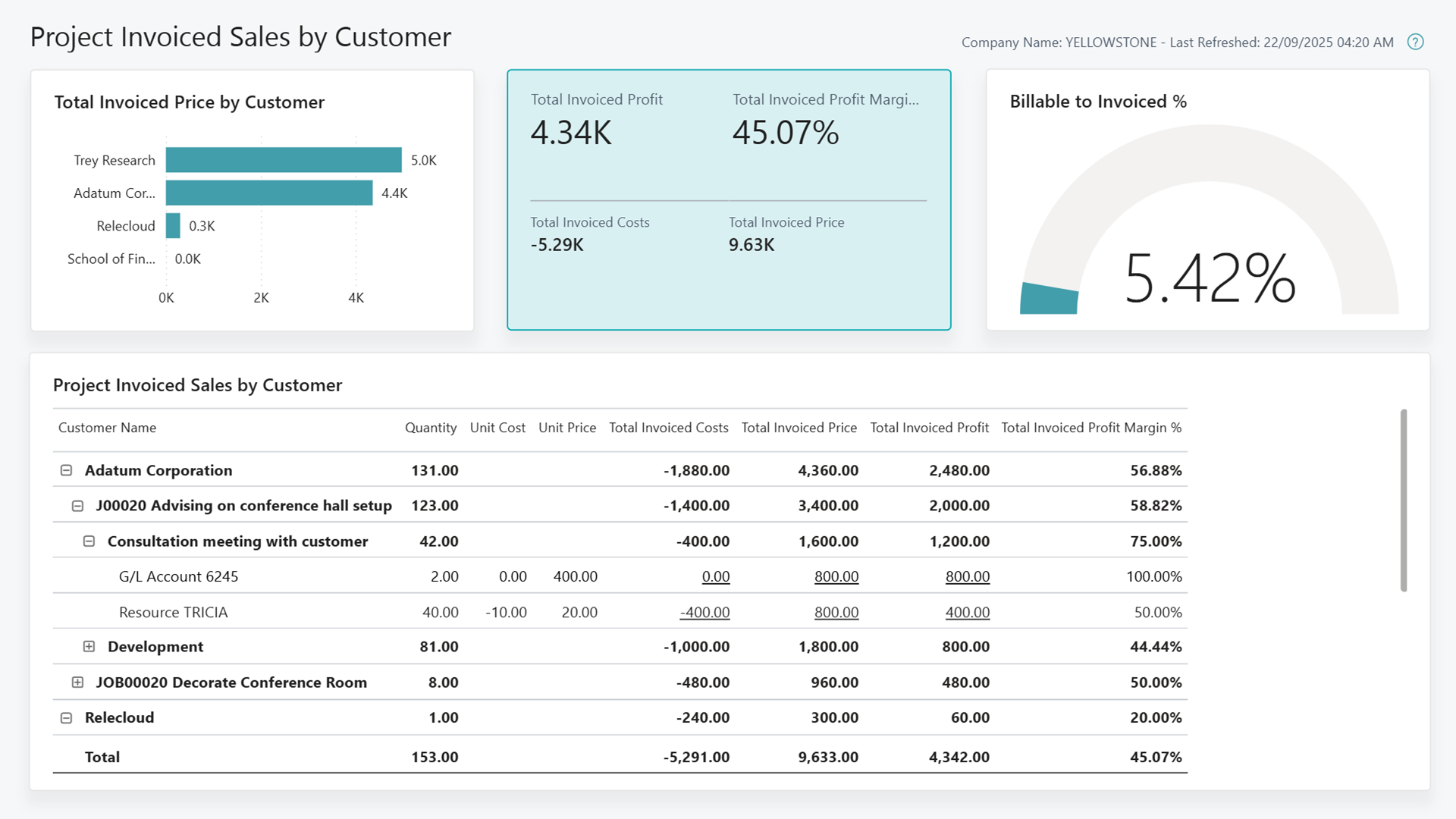Collapse the Relecloud customer group
The height and width of the screenshot is (819, 1456).
pyautogui.click(x=67, y=717)
